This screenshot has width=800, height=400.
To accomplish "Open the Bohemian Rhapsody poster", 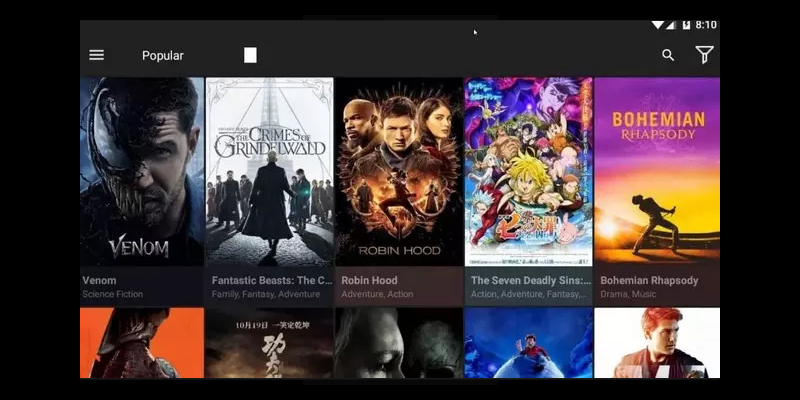I will 657,171.
